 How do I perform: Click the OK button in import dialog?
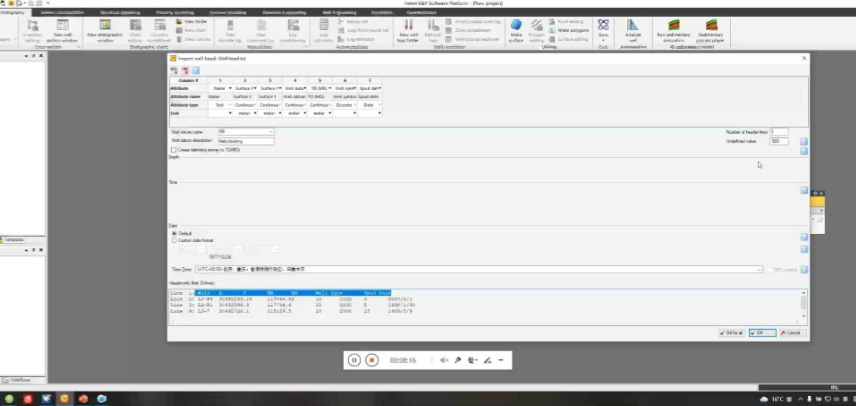761,332
